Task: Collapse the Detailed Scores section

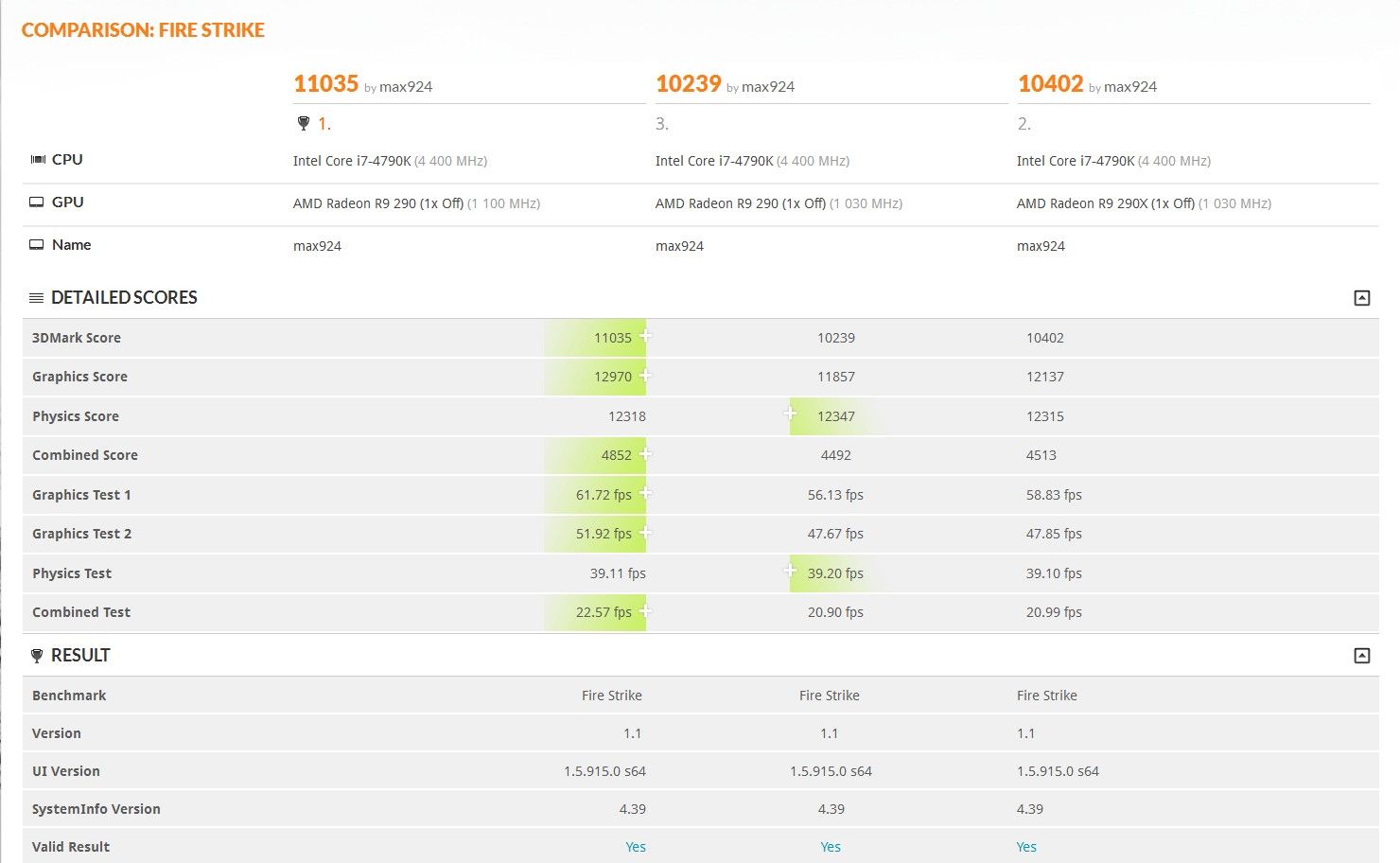Action: pyautogui.click(x=1361, y=298)
